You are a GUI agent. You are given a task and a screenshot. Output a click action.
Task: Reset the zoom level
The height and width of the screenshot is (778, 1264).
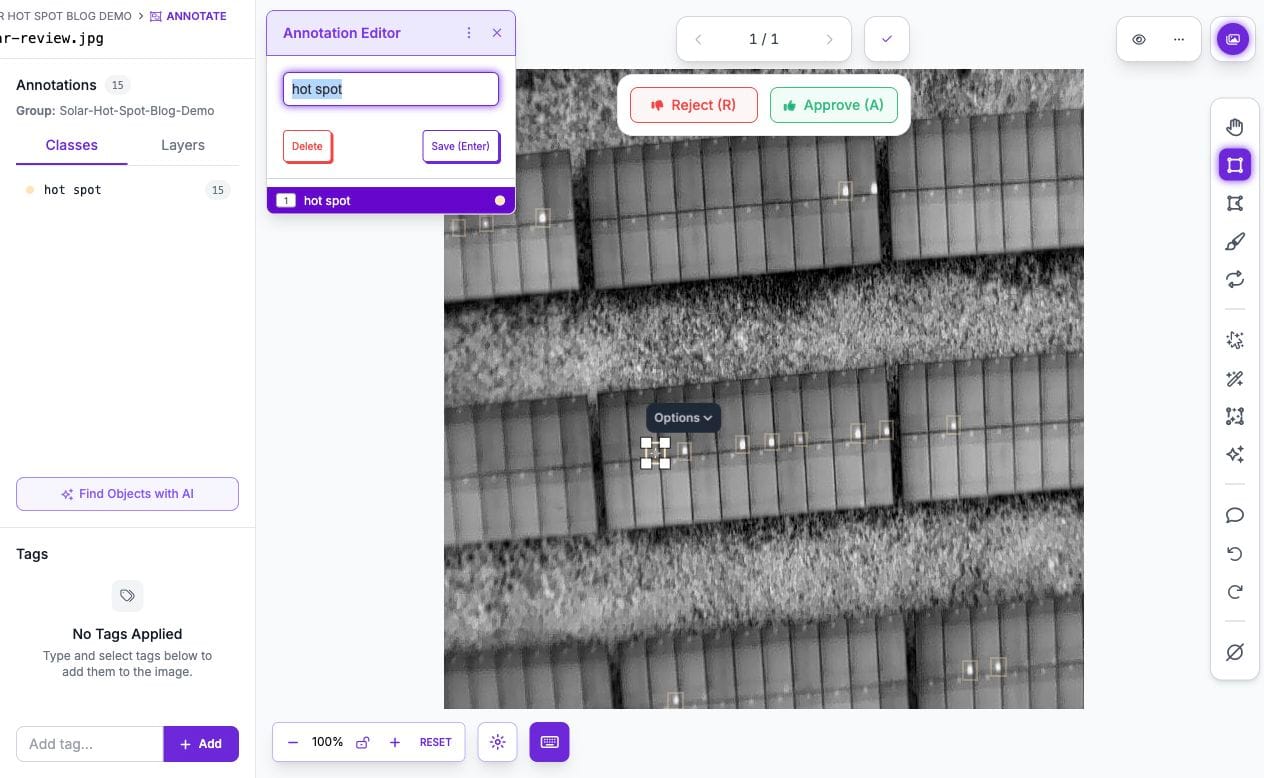point(436,742)
